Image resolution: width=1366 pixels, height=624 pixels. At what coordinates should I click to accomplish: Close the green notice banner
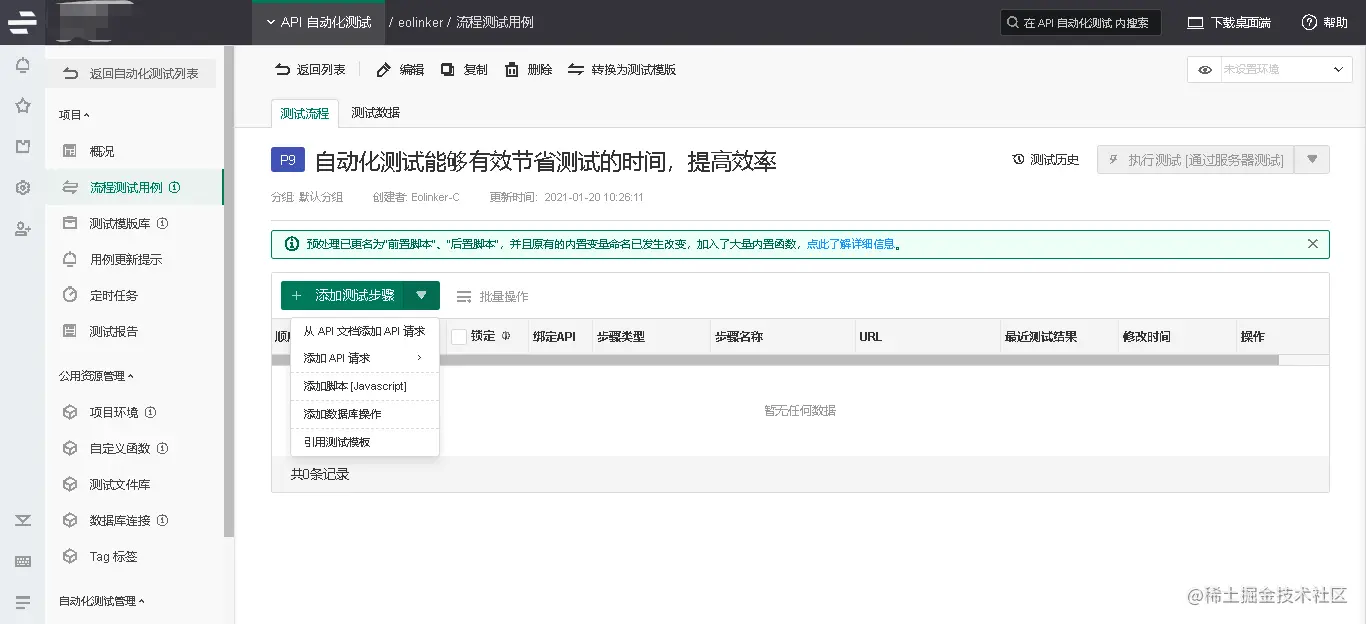coord(1313,244)
